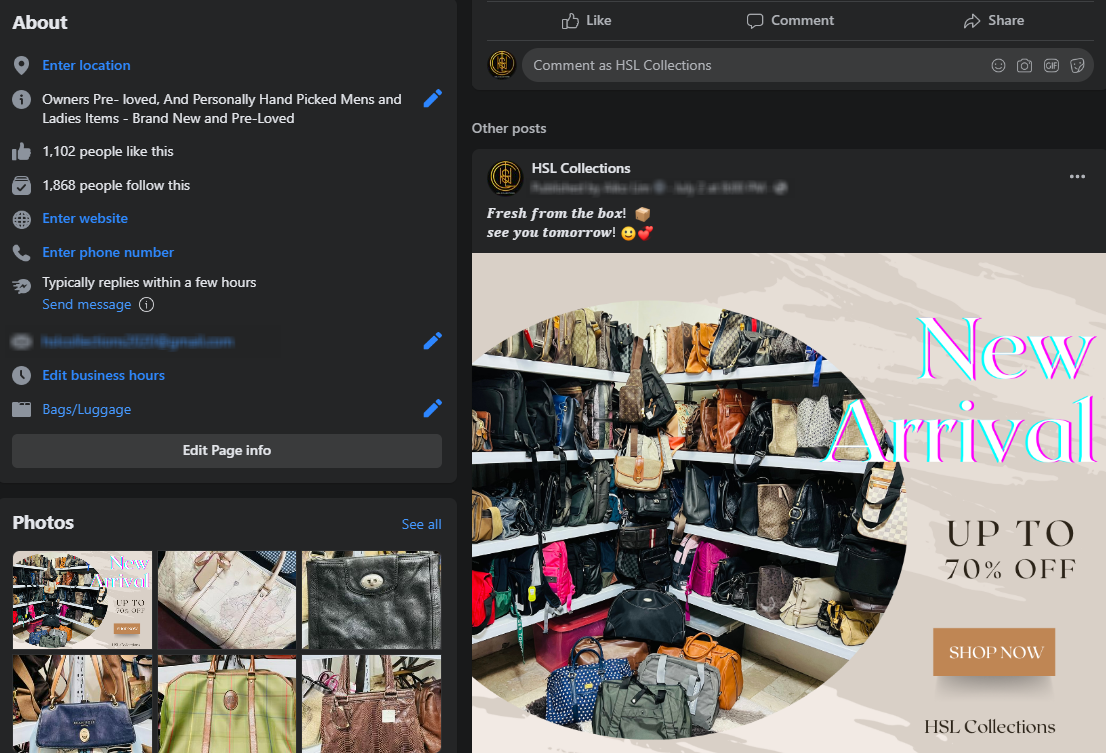This screenshot has height=753, width=1106.
Task: Click info icon next to Send message
Action: pyautogui.click(x=146, y=305)
